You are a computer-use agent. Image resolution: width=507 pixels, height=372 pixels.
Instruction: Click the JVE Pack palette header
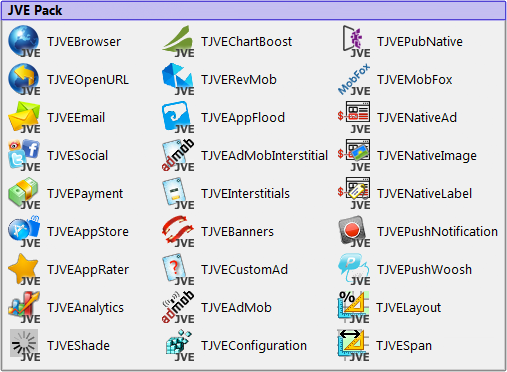253,10
